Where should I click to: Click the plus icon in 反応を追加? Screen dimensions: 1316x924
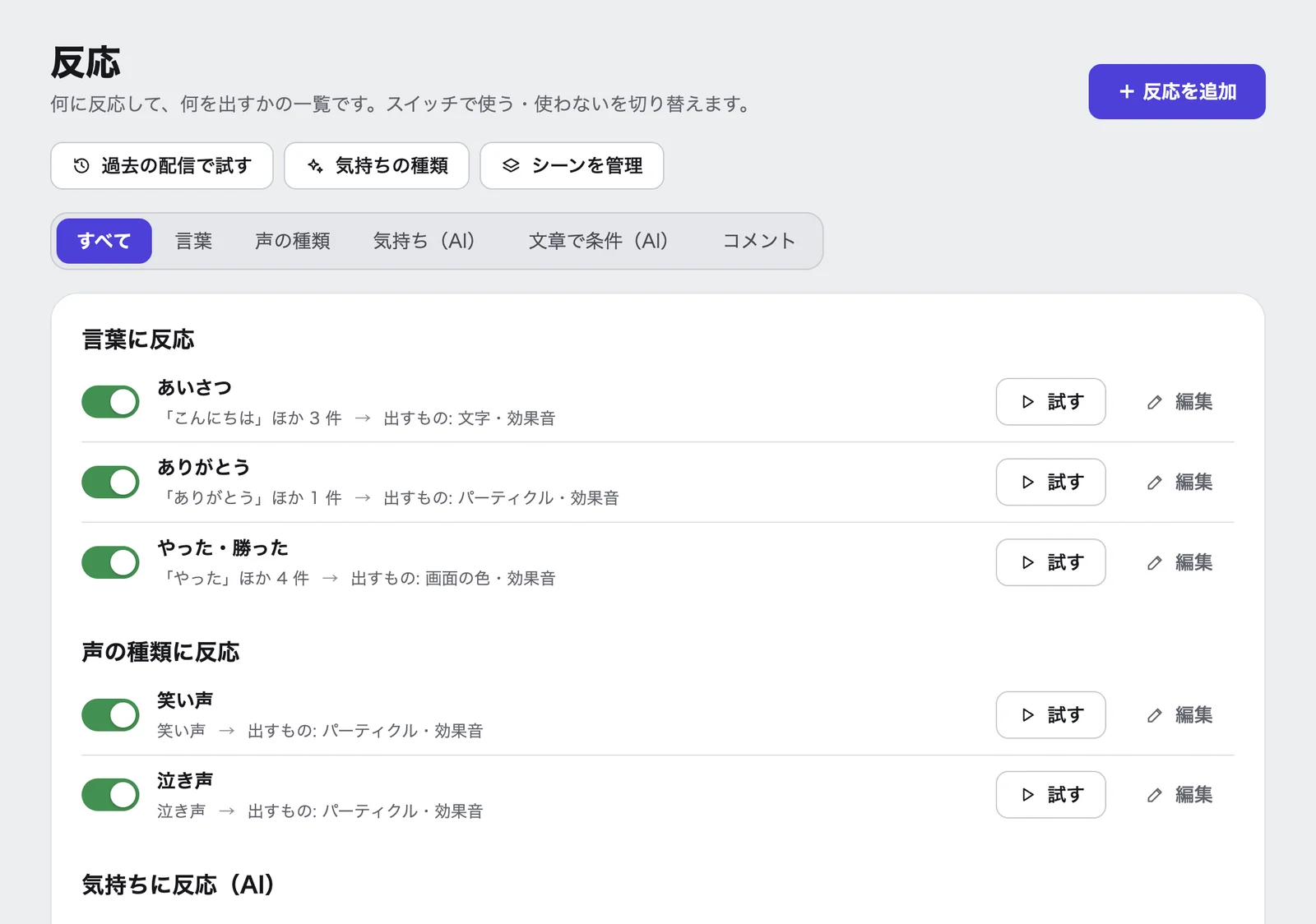(x=1127, y=92)
